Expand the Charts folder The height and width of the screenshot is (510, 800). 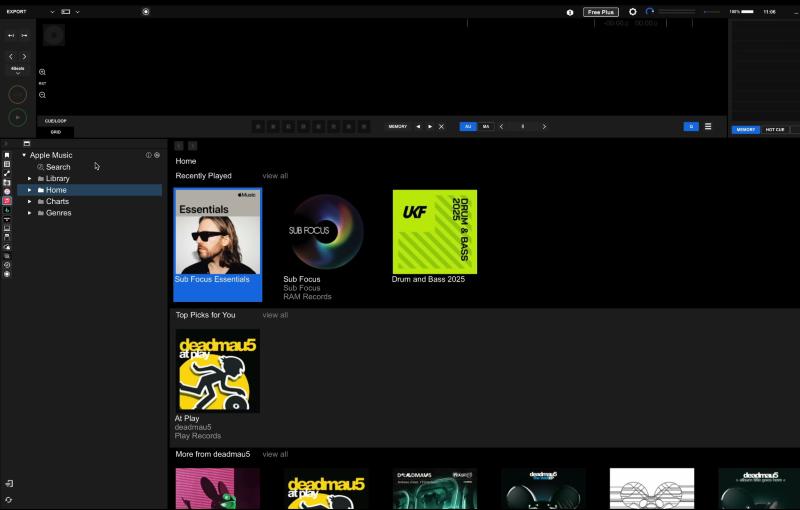click(30, 201)
